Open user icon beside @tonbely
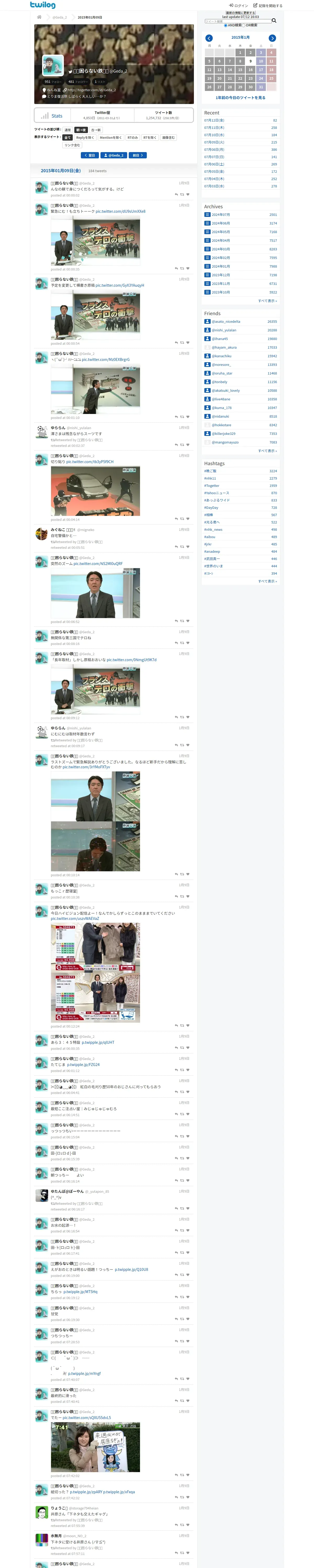The image size is (314, 1568). [x=207, y=382]
